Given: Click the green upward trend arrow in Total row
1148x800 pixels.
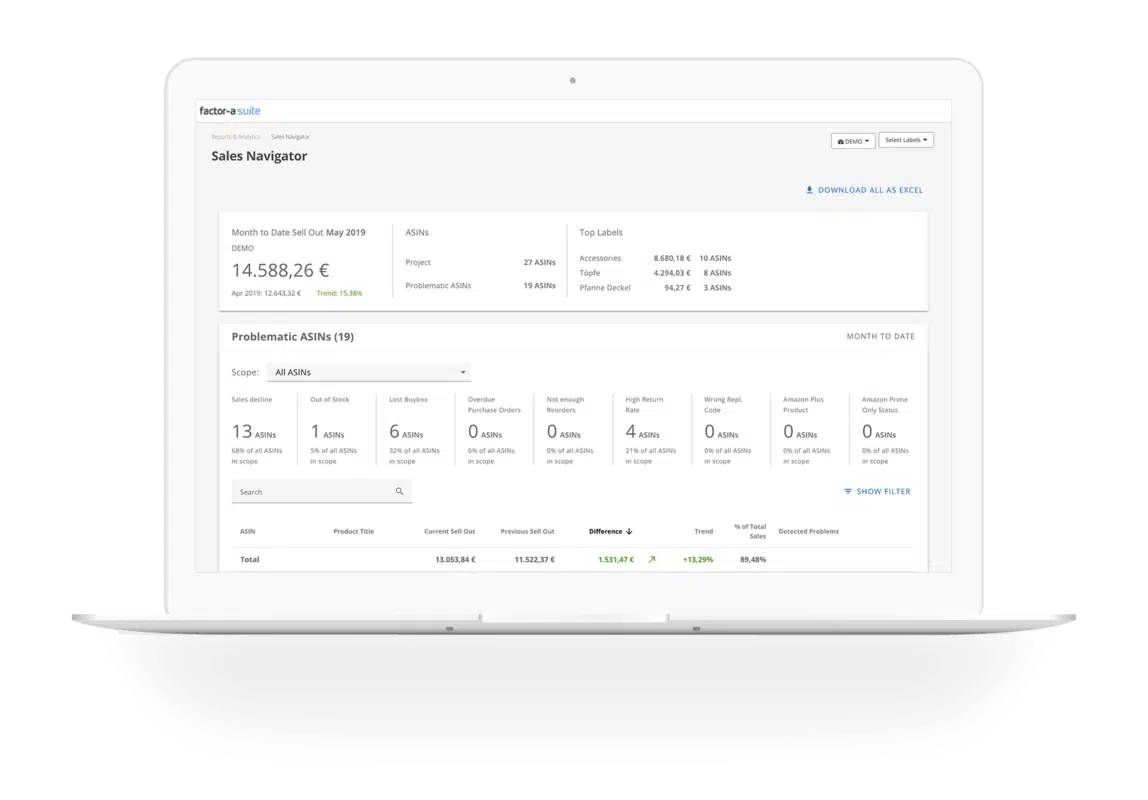Looking at the screenshot, I should (x=652, y=560).
